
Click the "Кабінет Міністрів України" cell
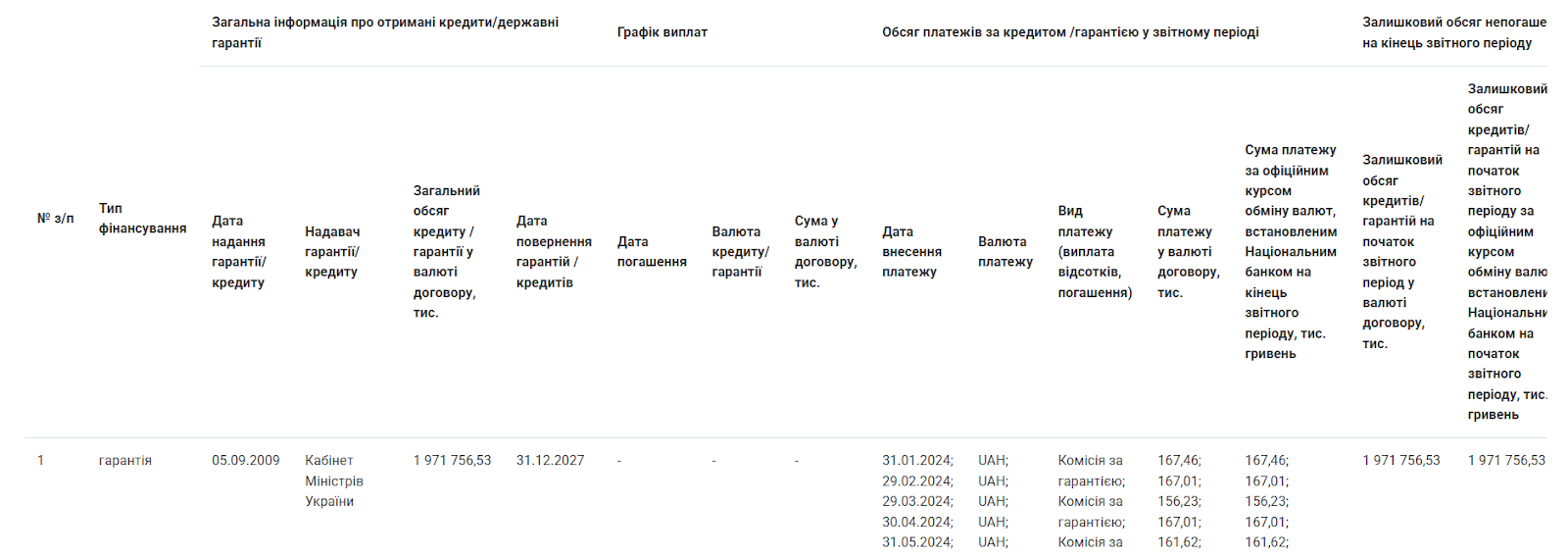click(x=334, y=480)
